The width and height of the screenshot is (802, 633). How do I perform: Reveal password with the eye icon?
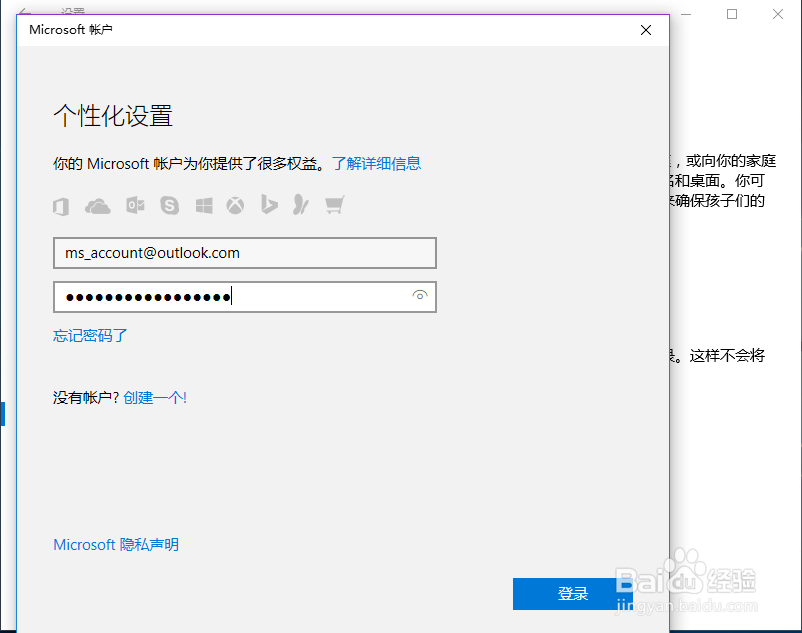tap(420, 296)
